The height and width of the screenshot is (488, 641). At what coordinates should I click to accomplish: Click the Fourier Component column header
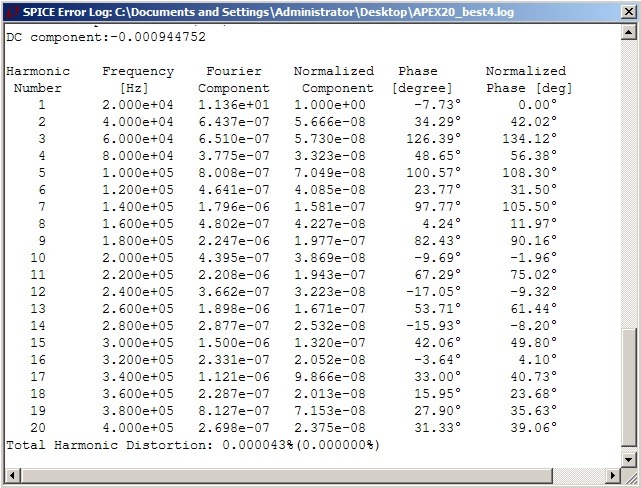coord(234,80)
